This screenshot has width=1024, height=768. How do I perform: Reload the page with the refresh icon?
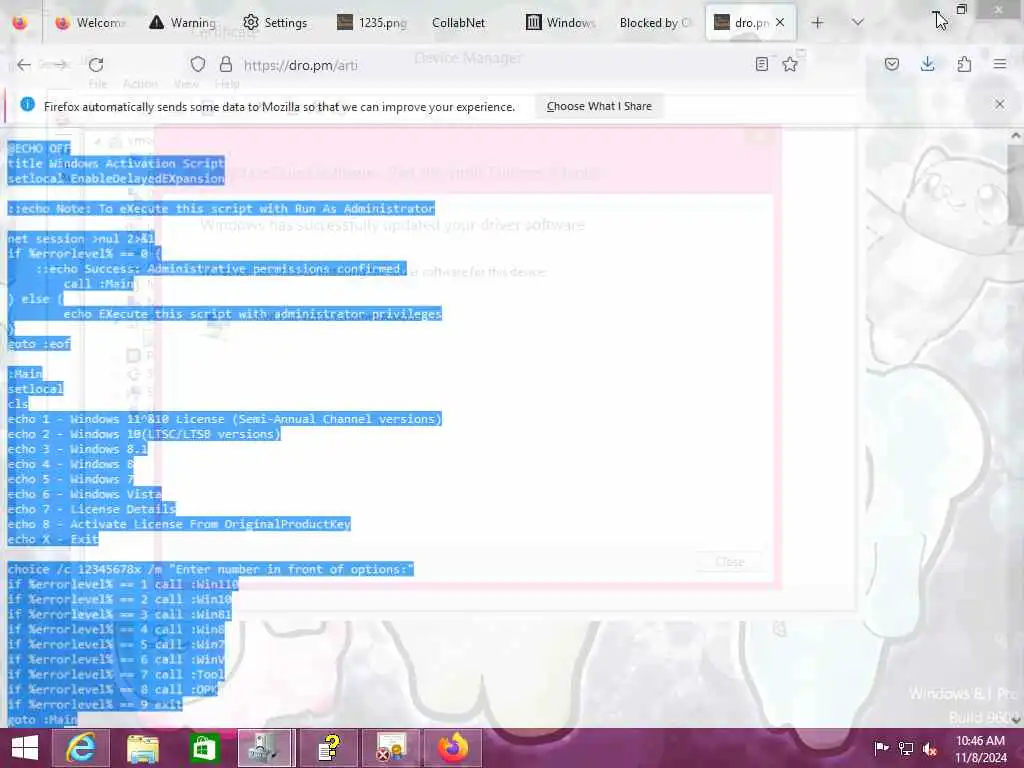[96, 65]
